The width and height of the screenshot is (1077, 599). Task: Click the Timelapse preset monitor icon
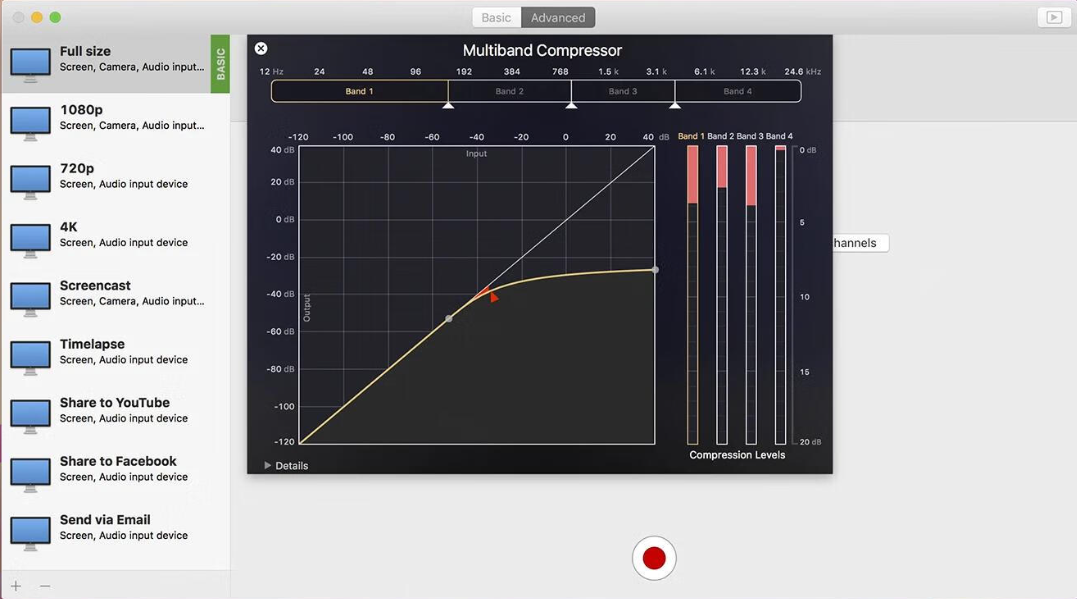[30, 357]
